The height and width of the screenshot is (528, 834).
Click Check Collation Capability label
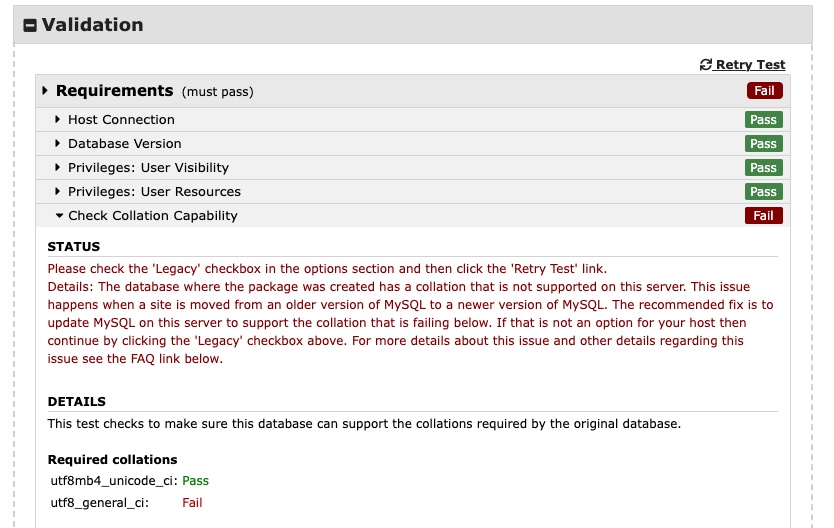click(x=153, y=216)
